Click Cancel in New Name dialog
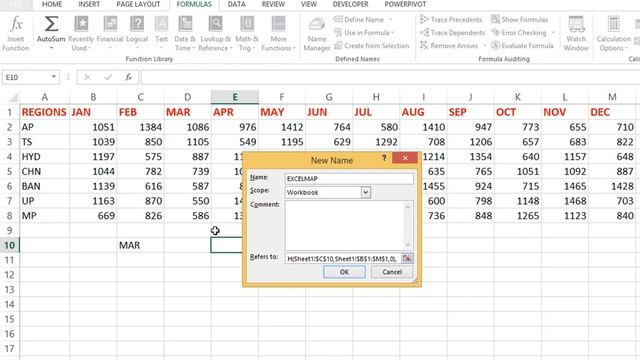This screenshot has width=640, height=360. 392,272
